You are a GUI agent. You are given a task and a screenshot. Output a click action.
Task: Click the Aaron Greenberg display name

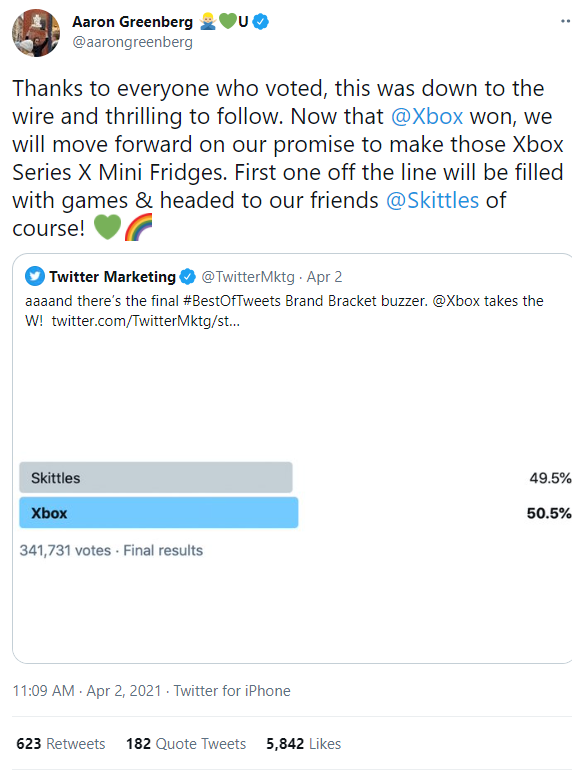(133, 22)
